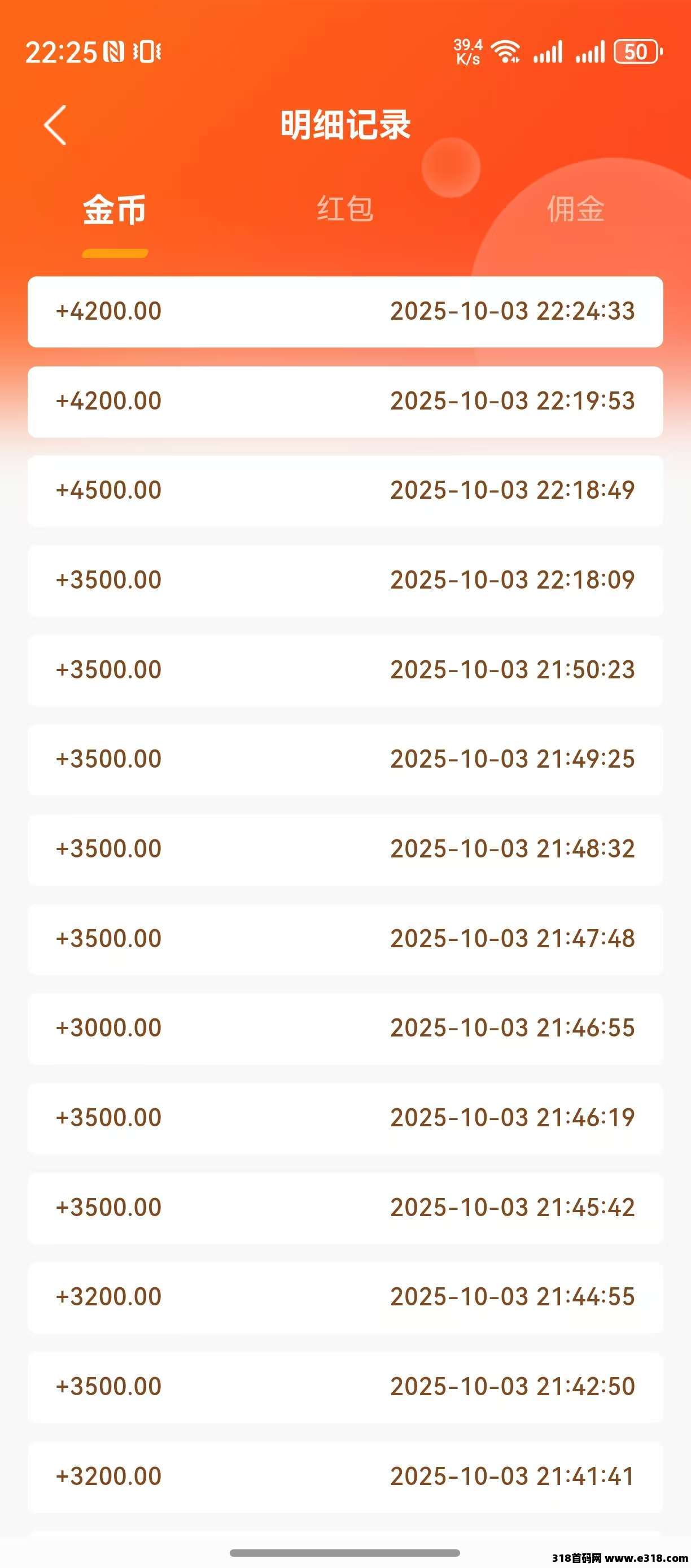691x1568 pixels.
Task: Select the +3000.00 record at 21:46:55
Action: click(x=345, y=1028)
